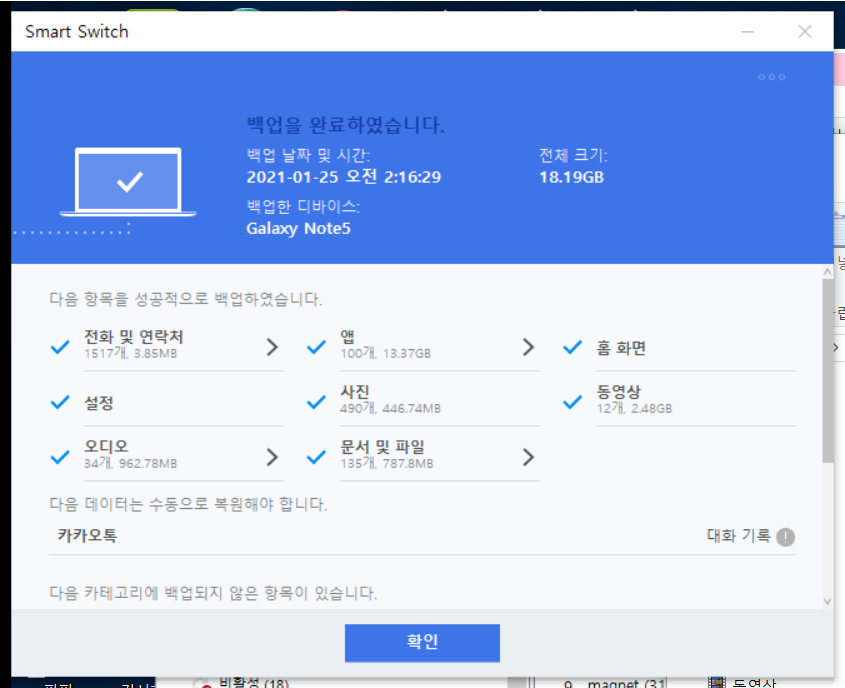Select the 전화 및 연락처 item label

pyautogui.click(x=134, y=337)
